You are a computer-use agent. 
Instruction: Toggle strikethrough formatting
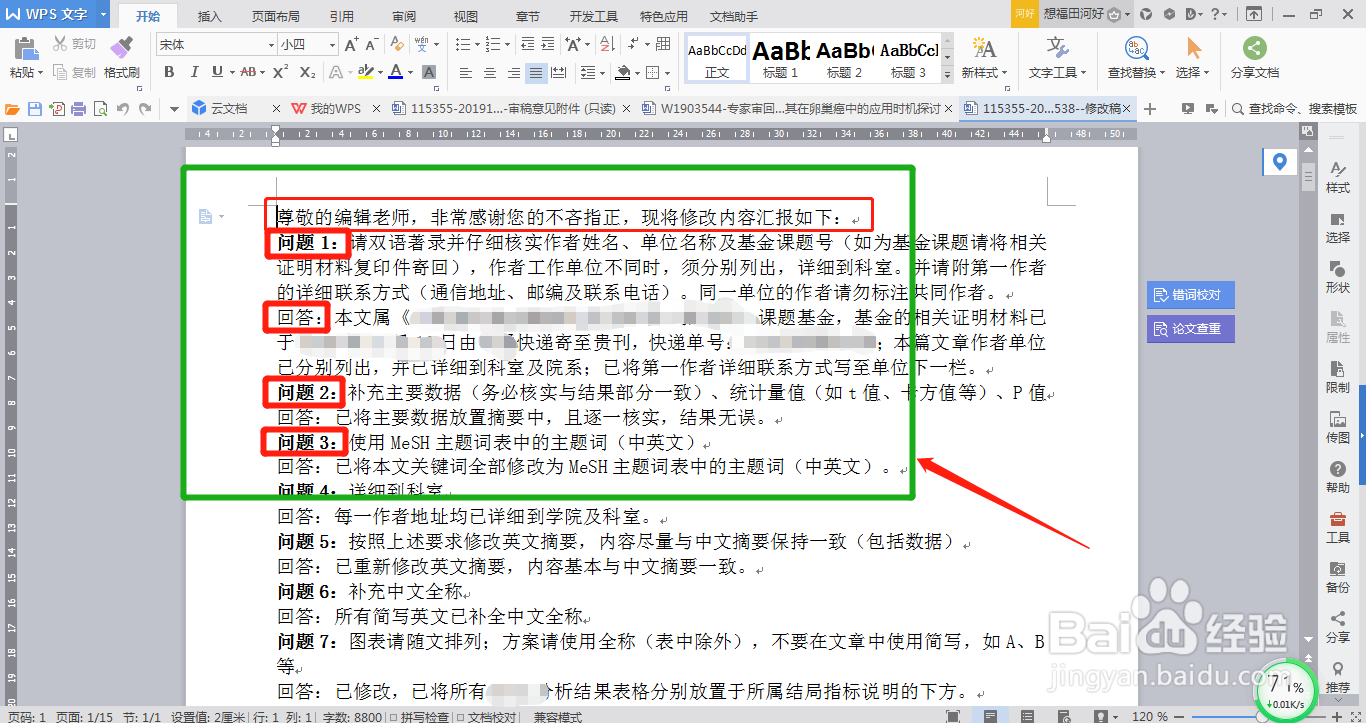[248, 72]
